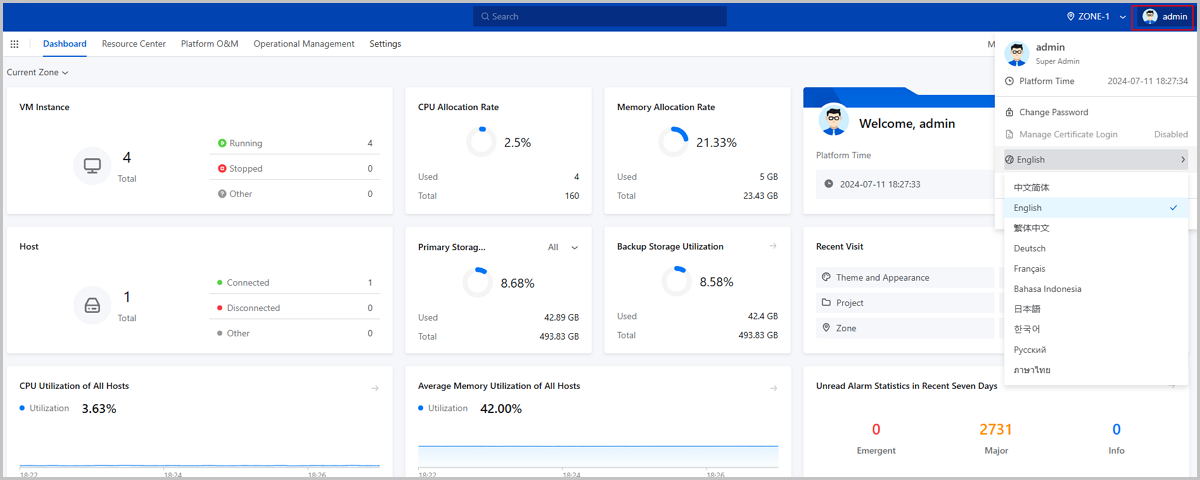
Task: Open Theme and Appearance recent visit
Action: 882,278
